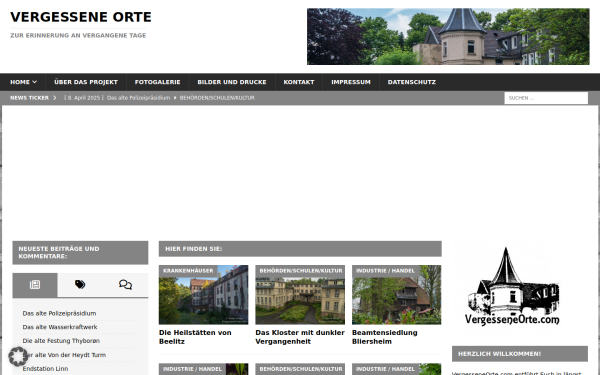Click the News Ticker arrow
Image resolution: width=600 pixels, height=375 pixels.
55,98
